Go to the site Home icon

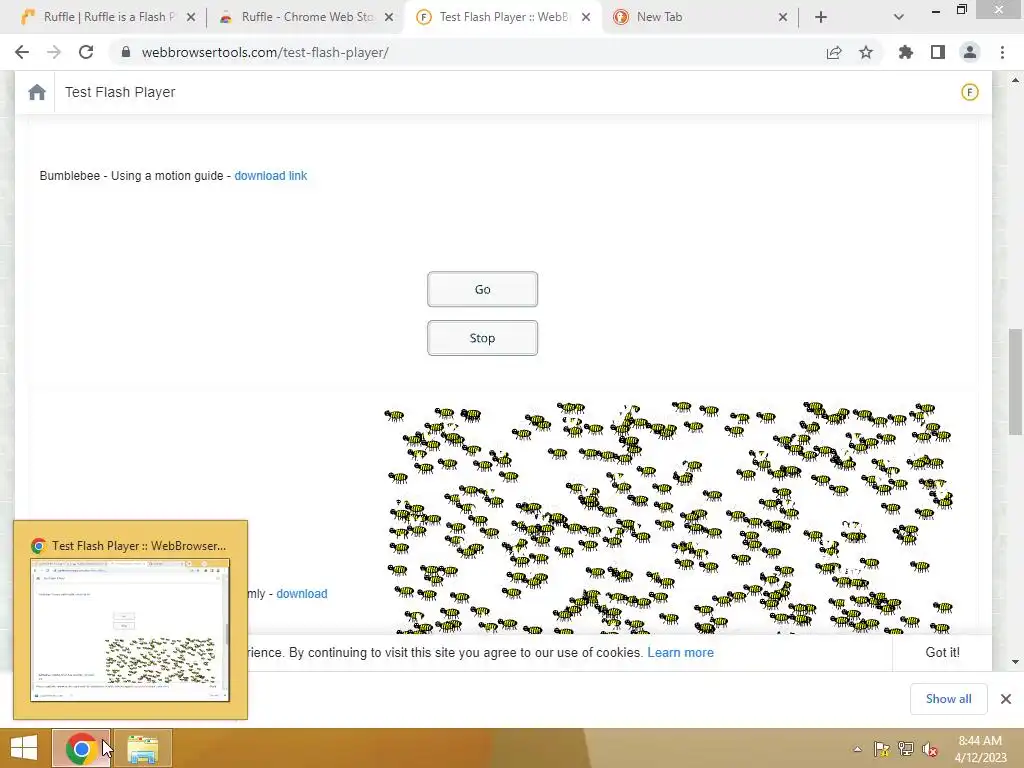coord(37,92)
